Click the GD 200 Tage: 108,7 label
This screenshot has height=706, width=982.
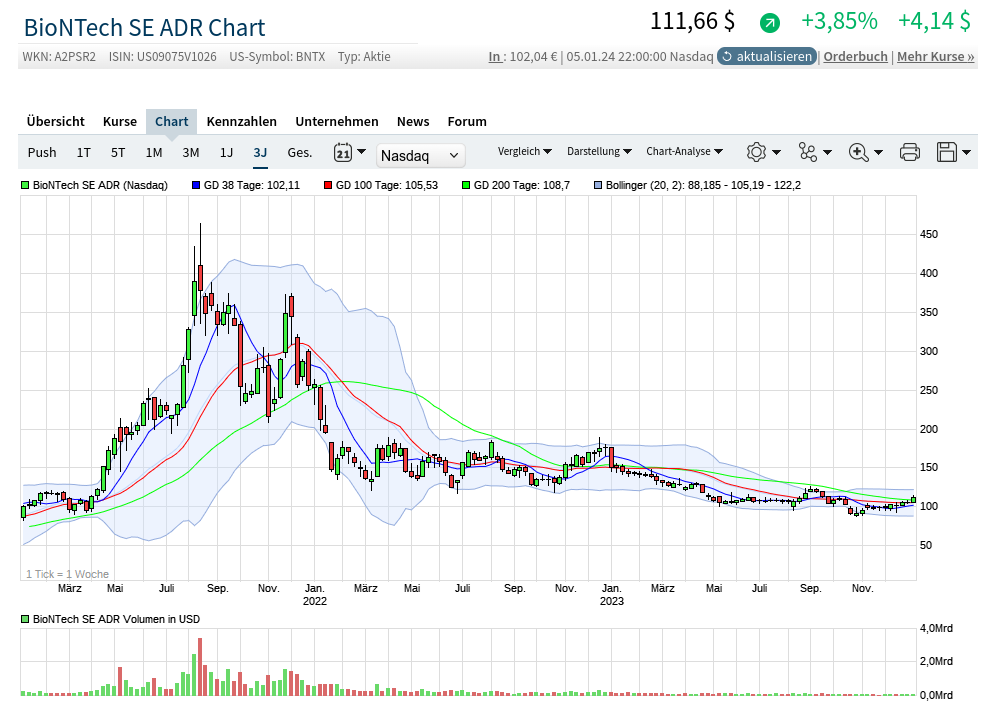pos(522,185)
